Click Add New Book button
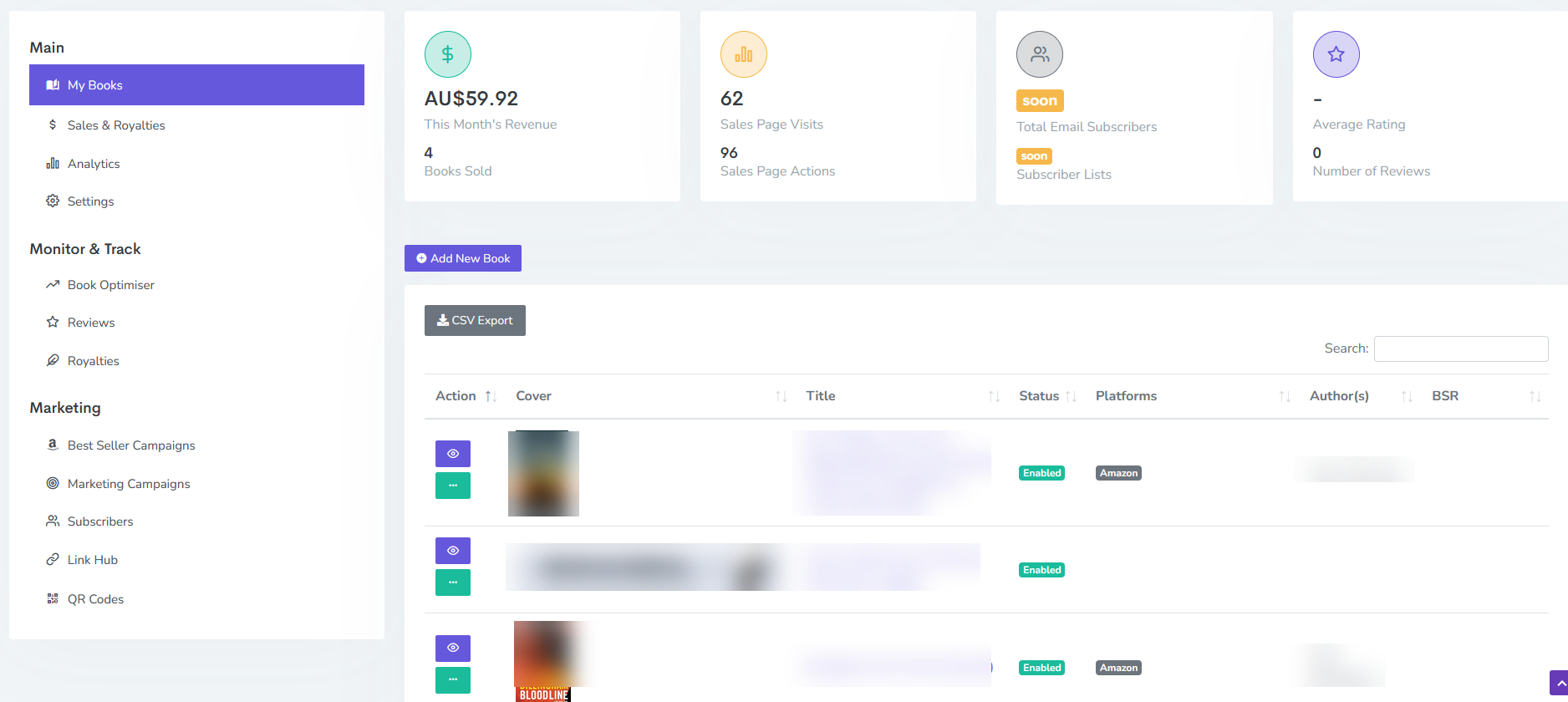 [x=463, y=258]
